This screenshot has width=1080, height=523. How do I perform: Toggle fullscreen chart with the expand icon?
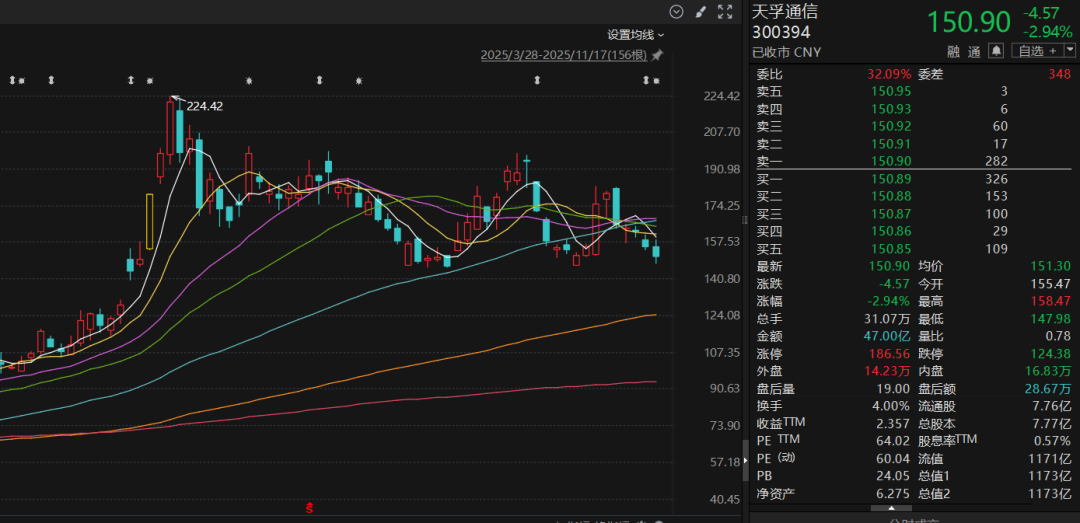725,11
